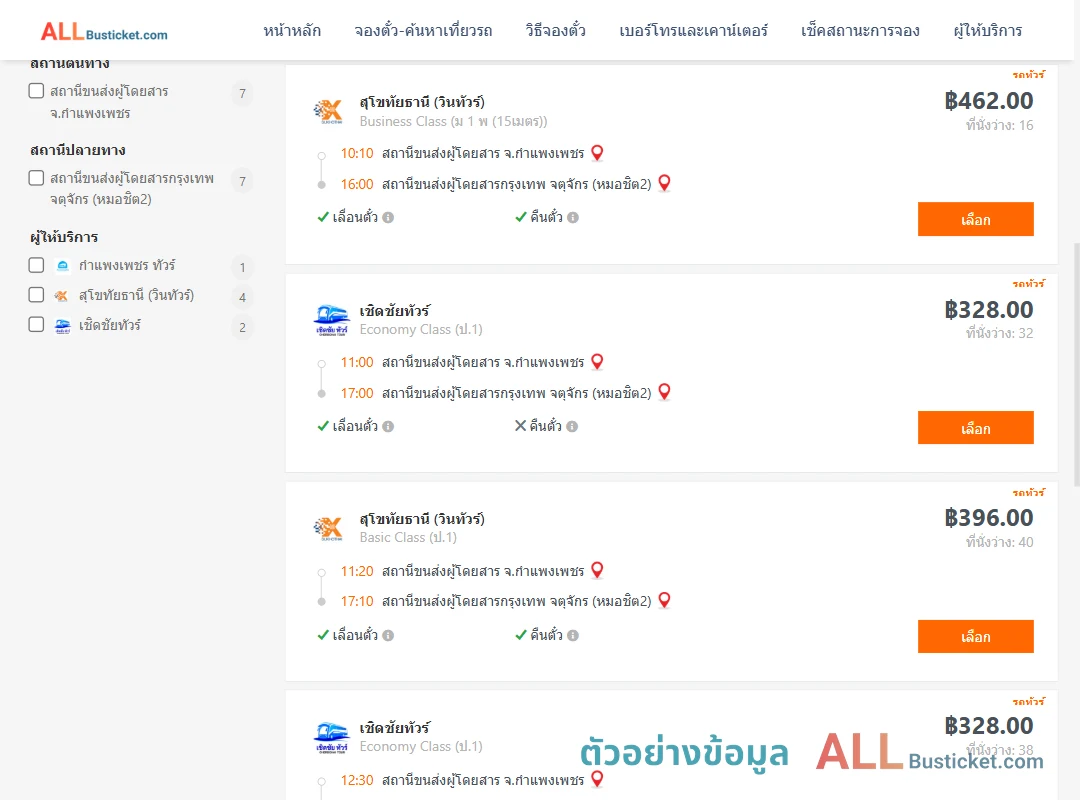Click the สุโขทัยธานี operator logo in filters

click(62, 296)
